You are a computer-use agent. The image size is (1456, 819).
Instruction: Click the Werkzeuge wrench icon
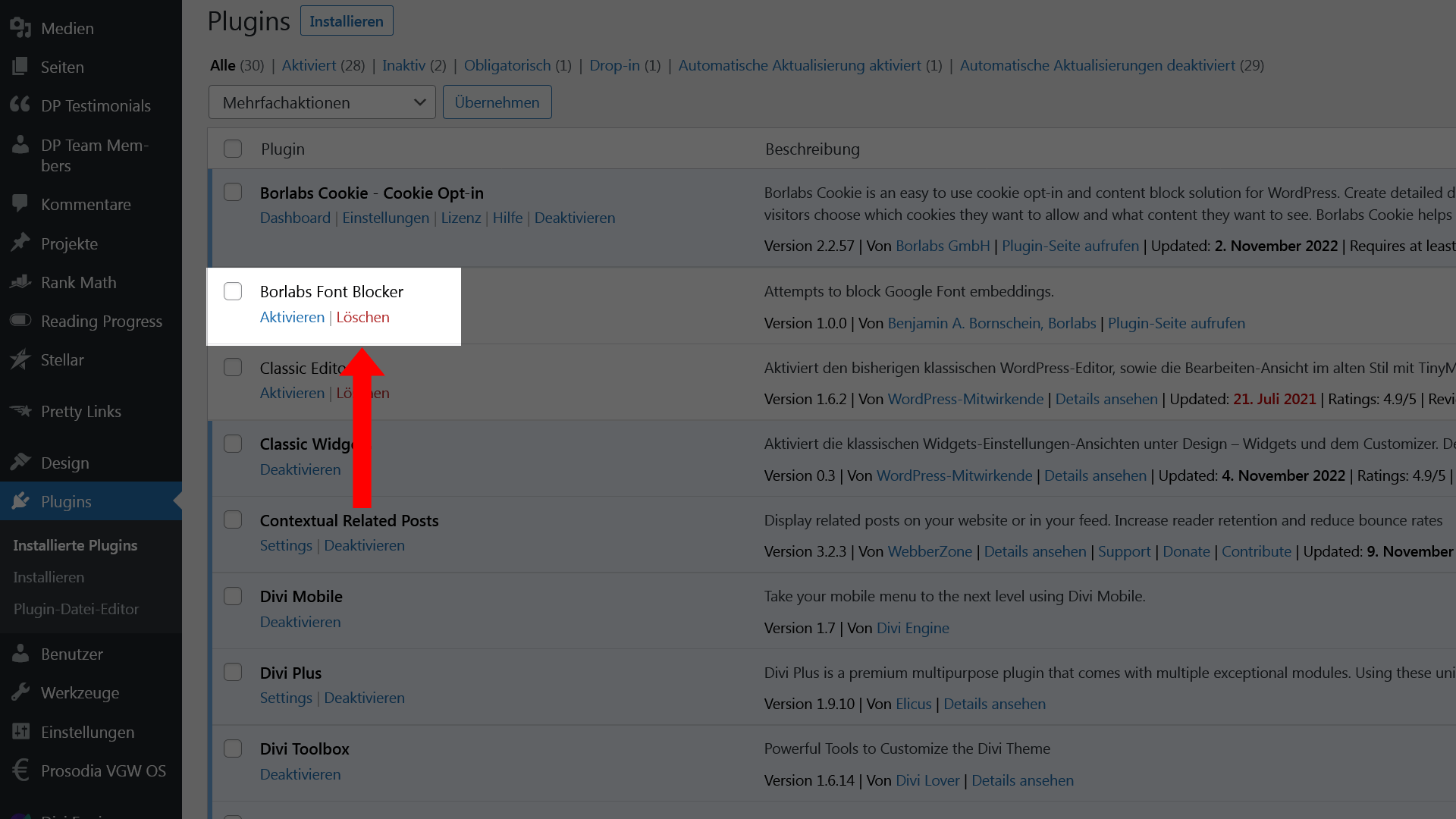click(20, 692)
